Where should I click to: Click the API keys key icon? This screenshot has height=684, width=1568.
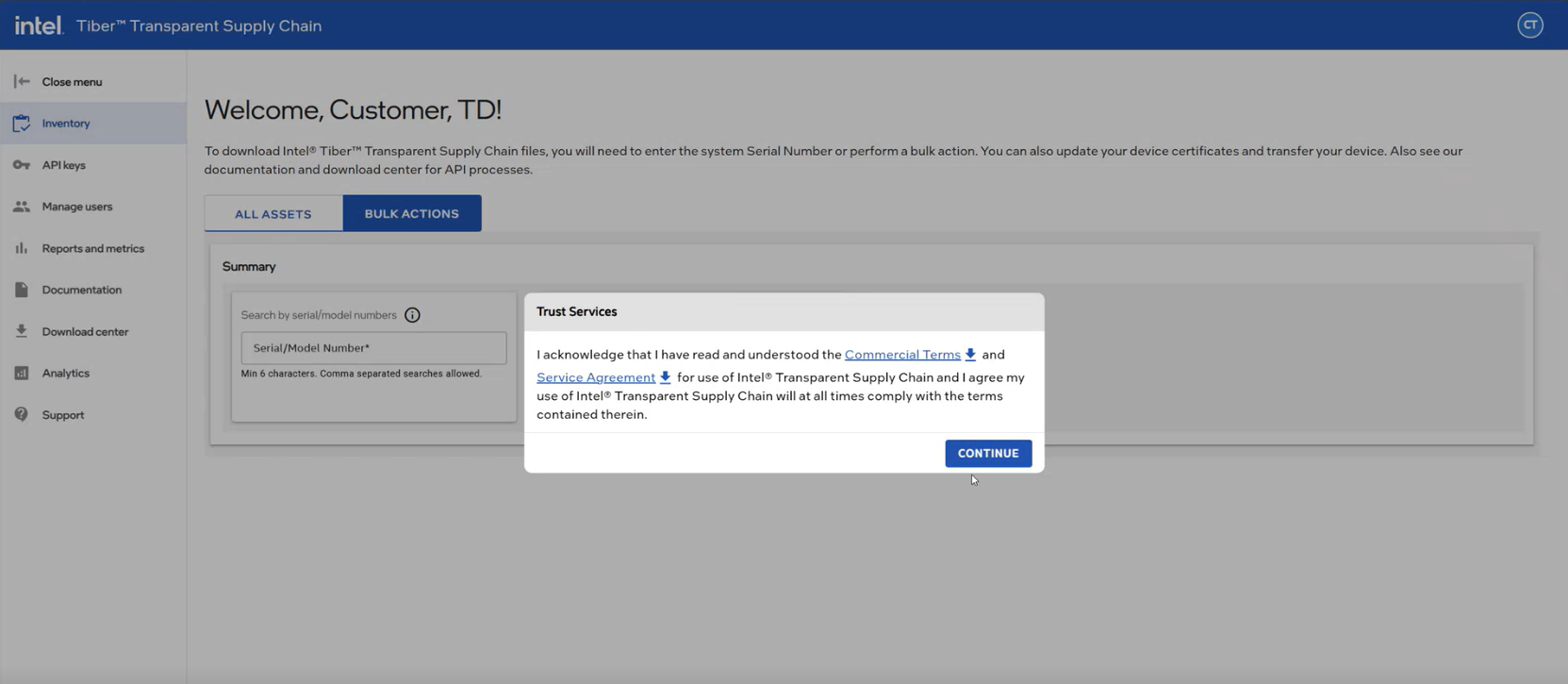point(22,165)
